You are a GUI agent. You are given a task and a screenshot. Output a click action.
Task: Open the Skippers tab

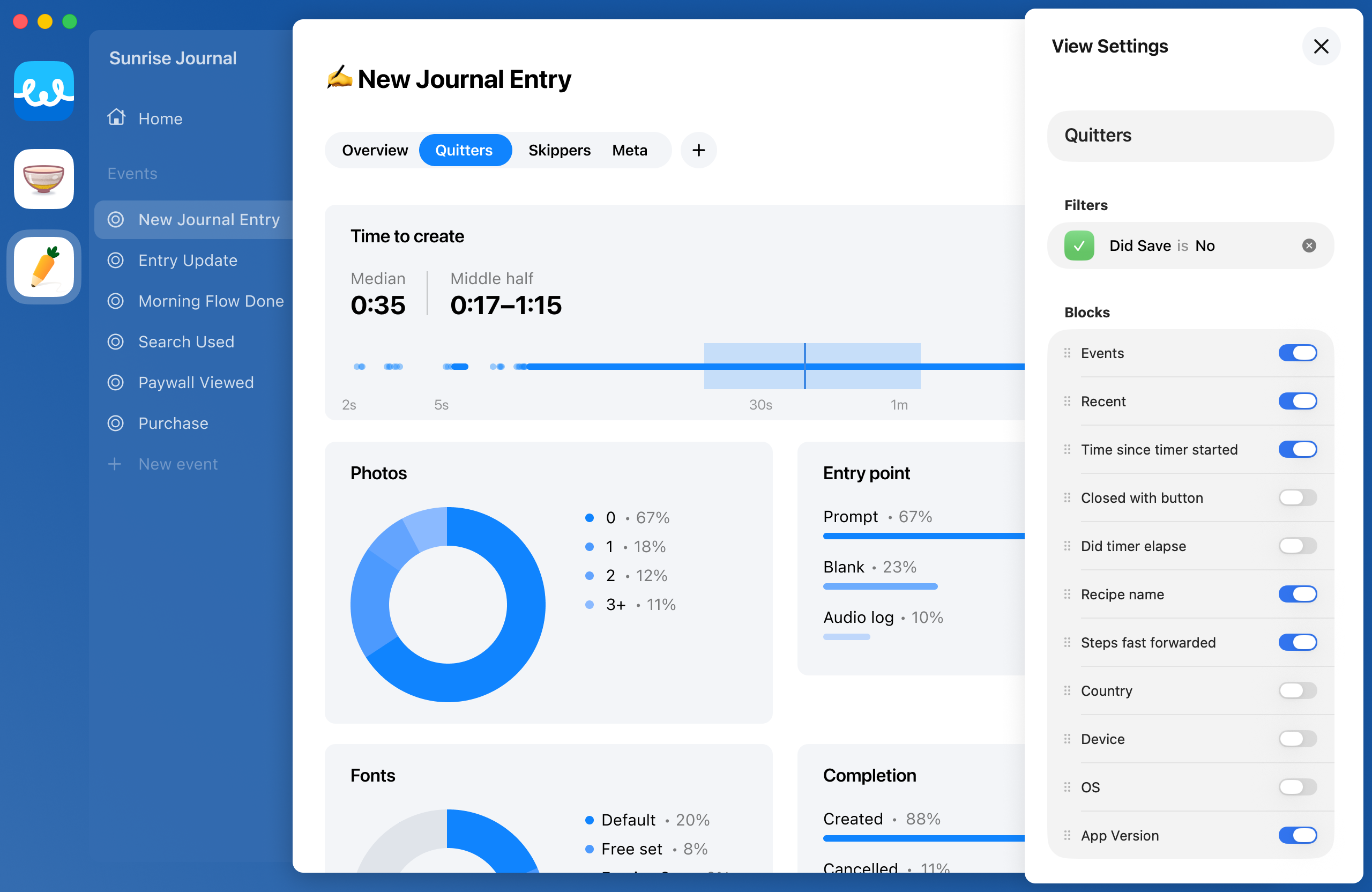click(559, 151)
